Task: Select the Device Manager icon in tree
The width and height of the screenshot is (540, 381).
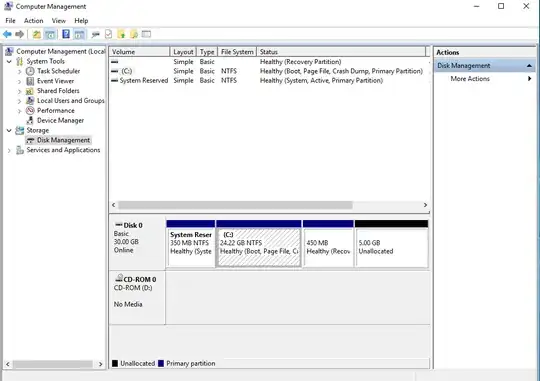Action: point(30,120)
